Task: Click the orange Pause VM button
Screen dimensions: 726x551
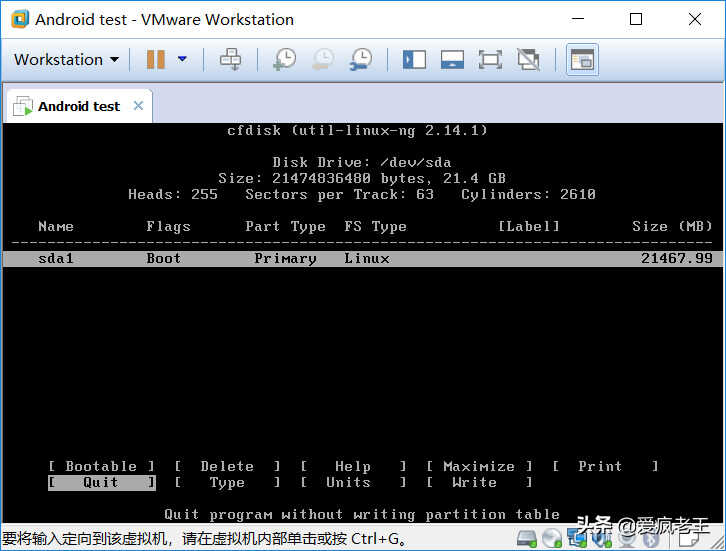Action: [156, 60]
